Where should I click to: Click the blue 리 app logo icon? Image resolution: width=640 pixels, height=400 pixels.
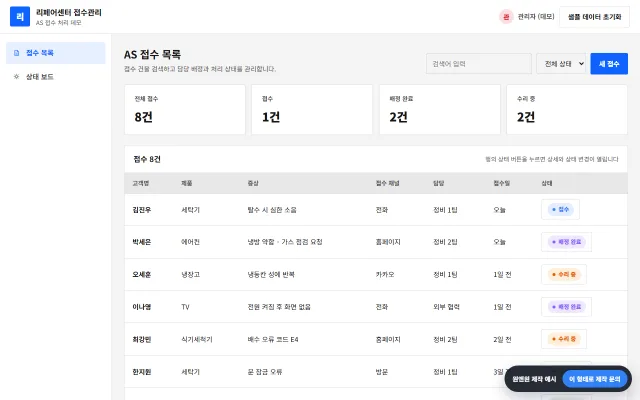pyautogui.click(x=20, y=16)
